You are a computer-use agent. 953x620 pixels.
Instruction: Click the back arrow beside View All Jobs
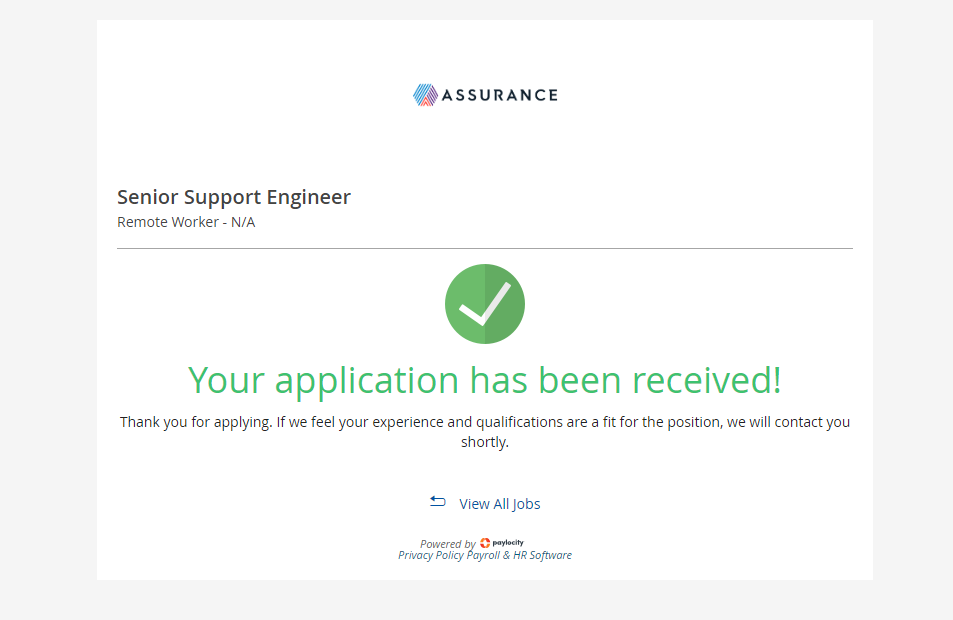(438, 501)
